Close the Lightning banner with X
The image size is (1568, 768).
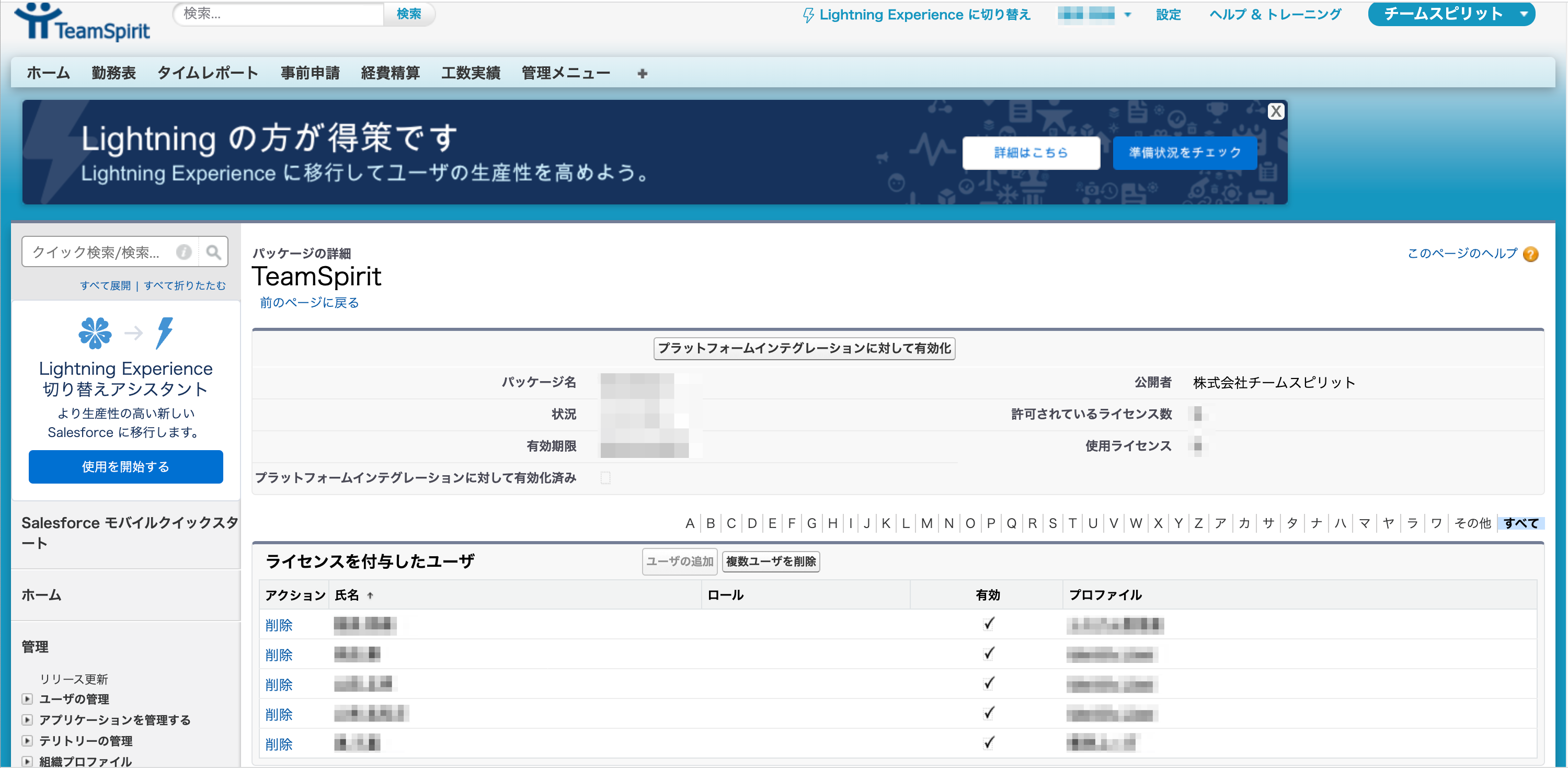click(x=1276, y=111)
